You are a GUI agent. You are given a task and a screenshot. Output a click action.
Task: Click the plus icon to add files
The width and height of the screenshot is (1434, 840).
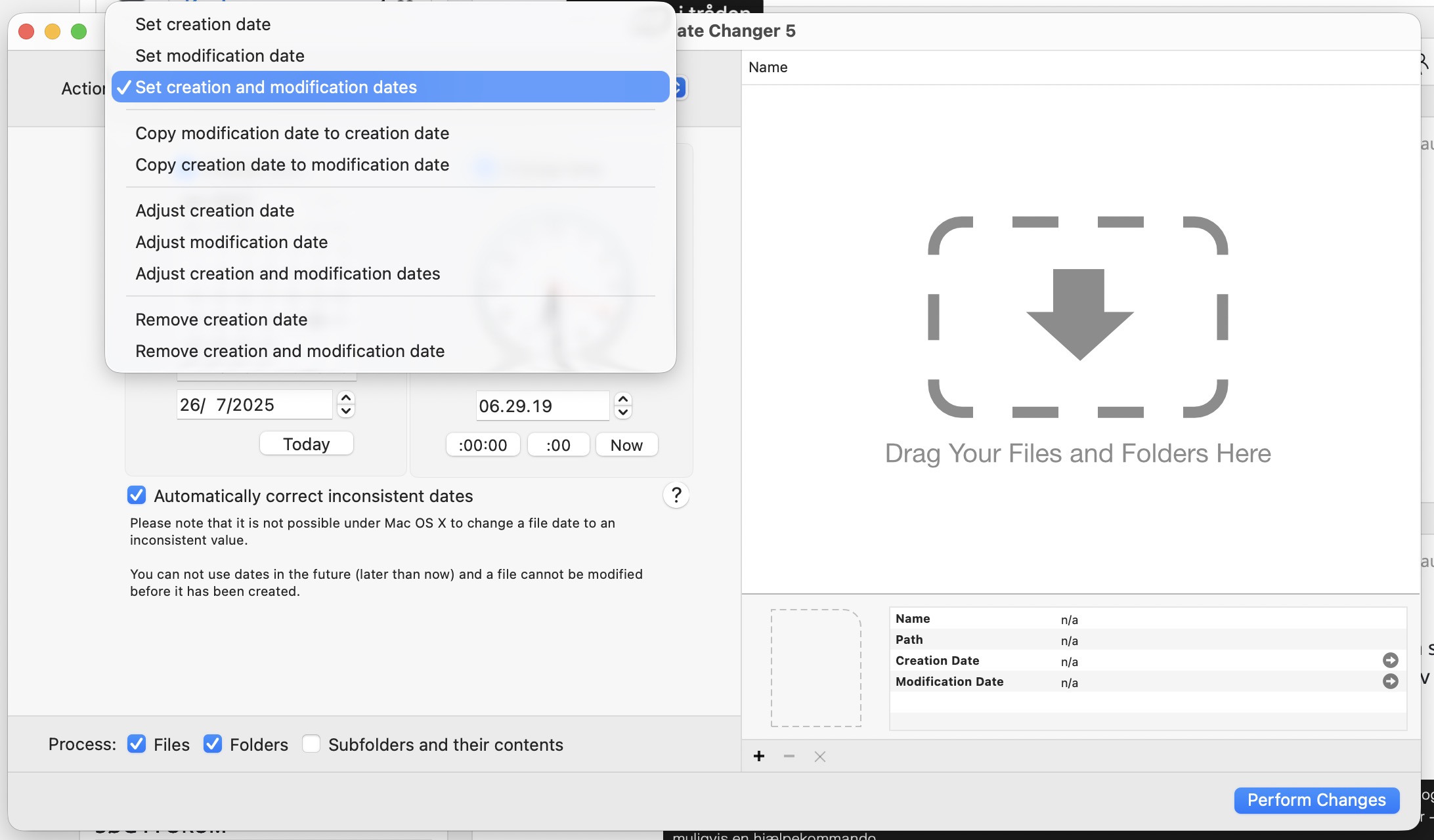759,756
